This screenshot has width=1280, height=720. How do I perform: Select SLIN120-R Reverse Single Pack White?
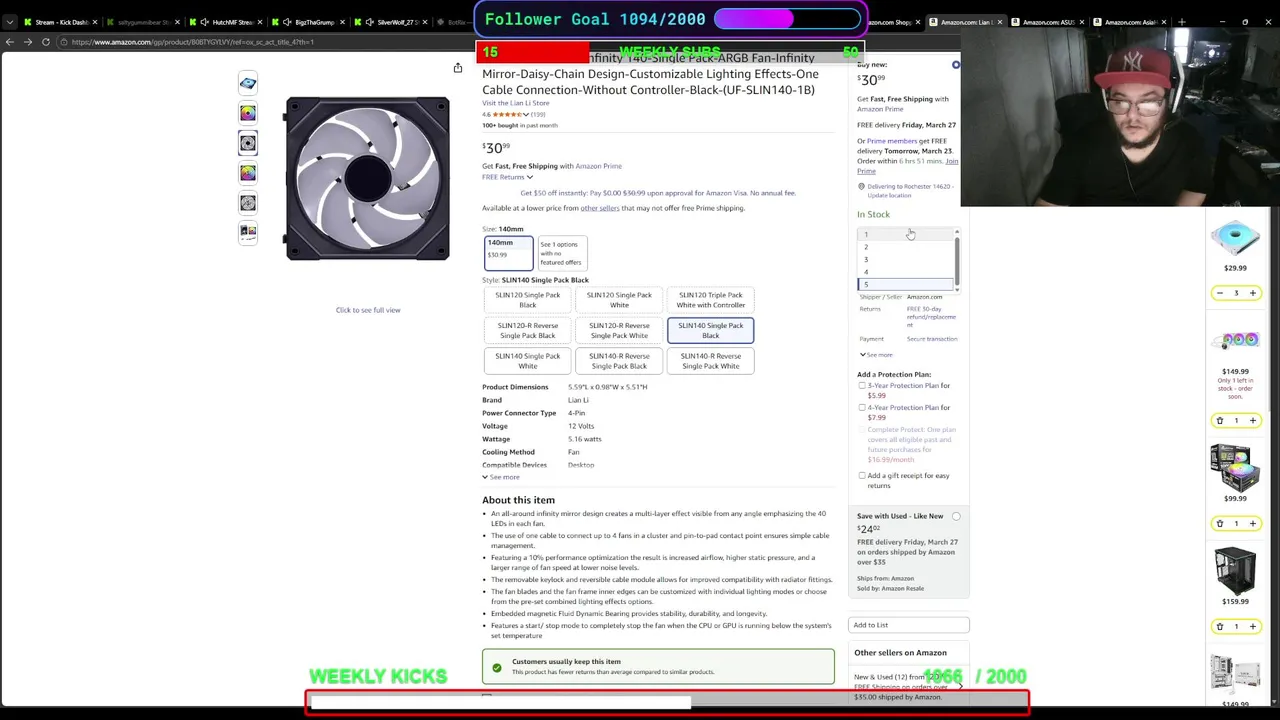tap(619, 330)
